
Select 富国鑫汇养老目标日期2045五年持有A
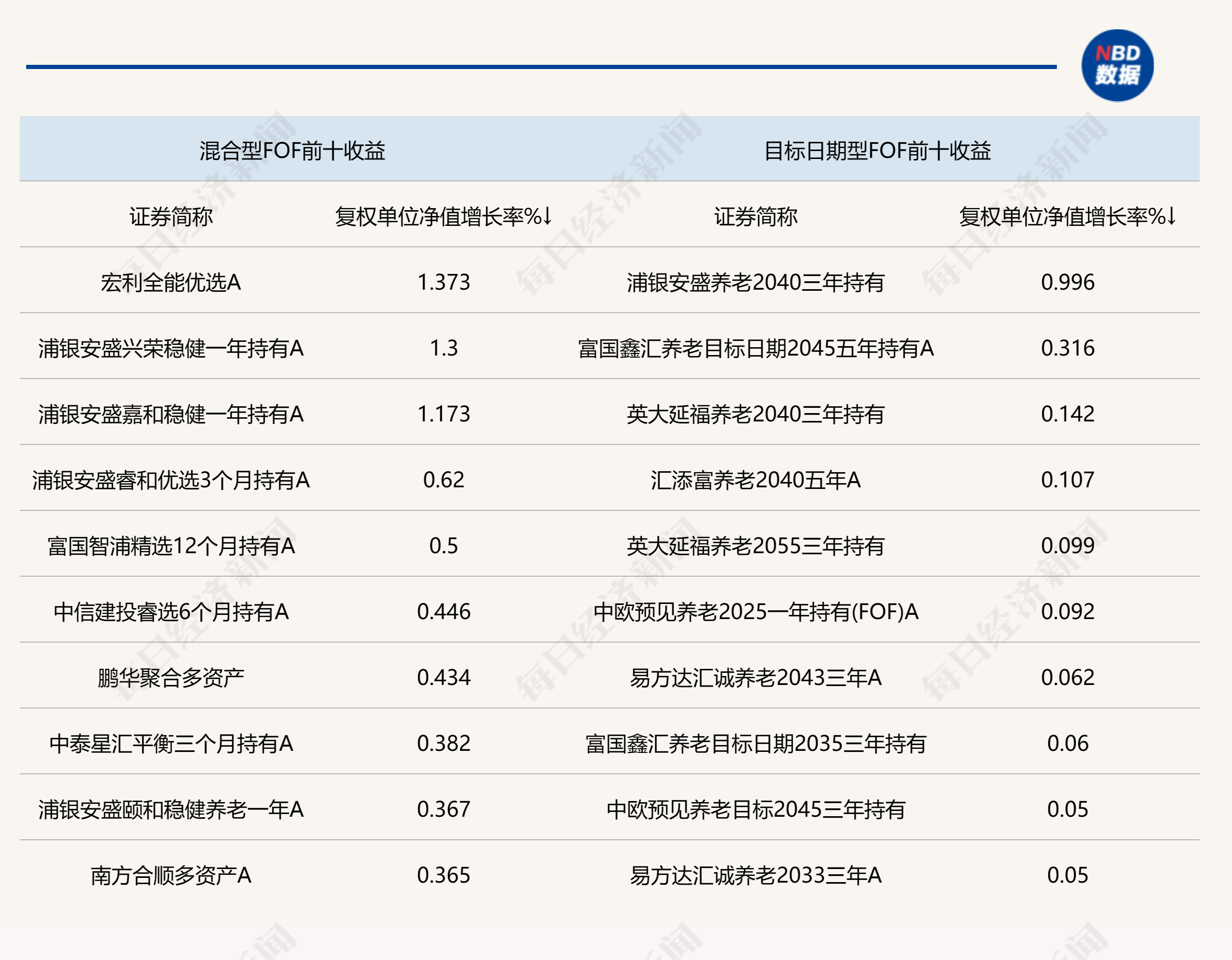756,349
